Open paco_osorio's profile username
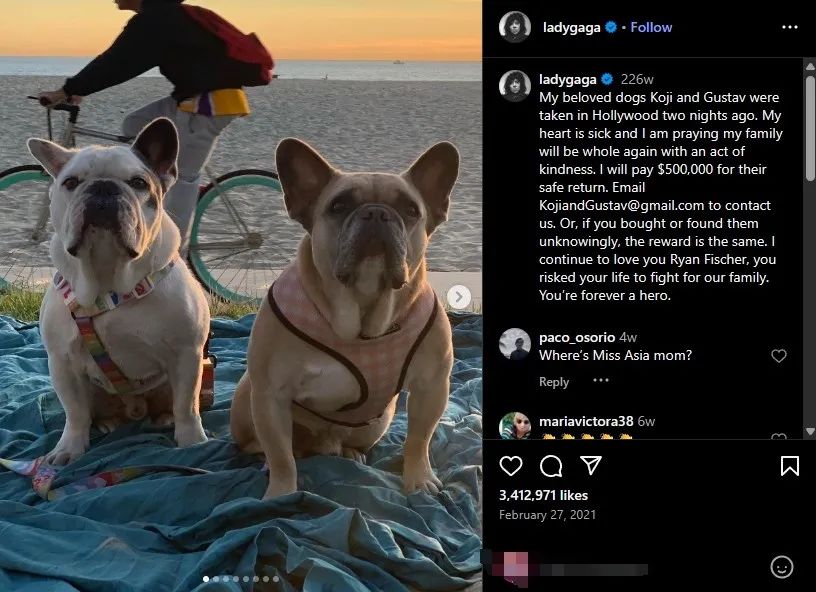The width and height of the screenshot is (816, 592). pyautogui.click(x=577, y=338)
